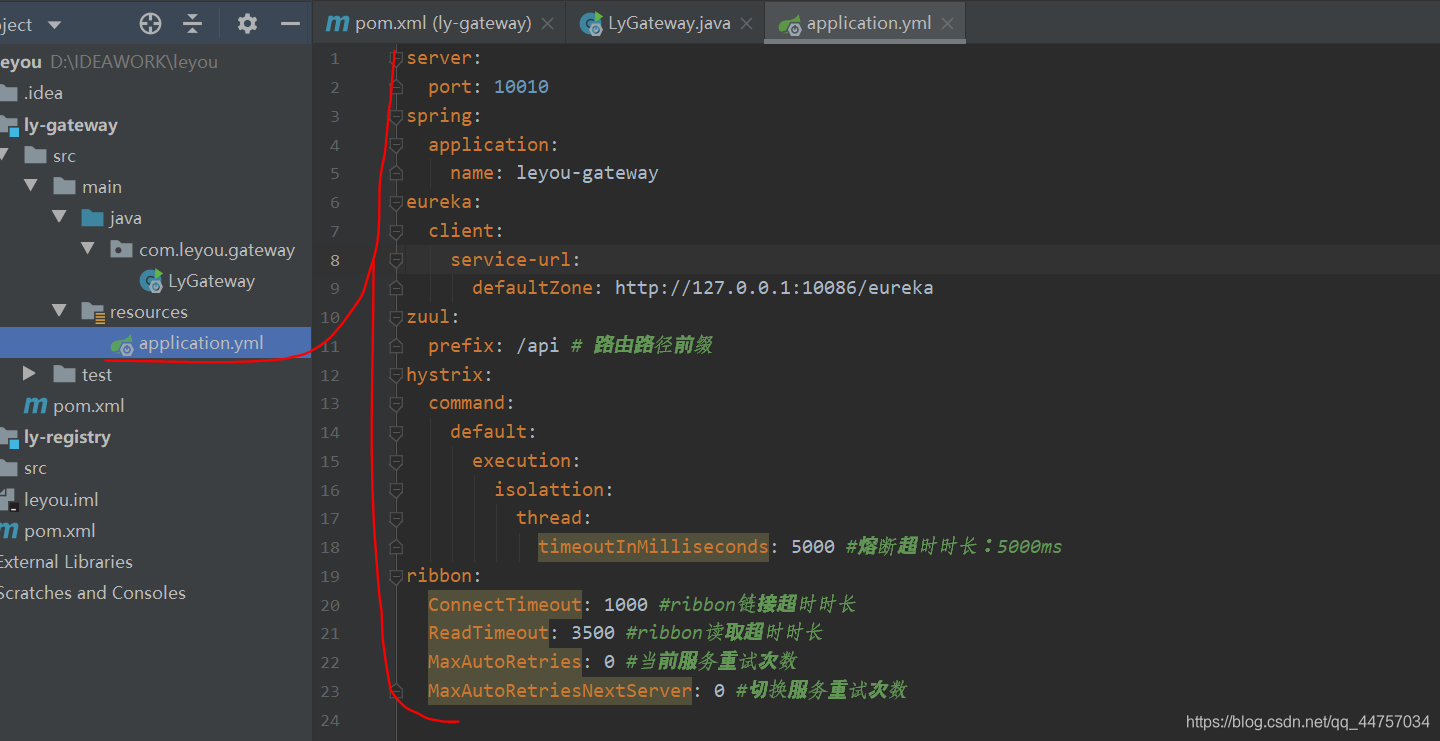This screenshot has height=741, width=1440.
Task: Close the LyGateway.java tab
Action: [x=746, y=24]
